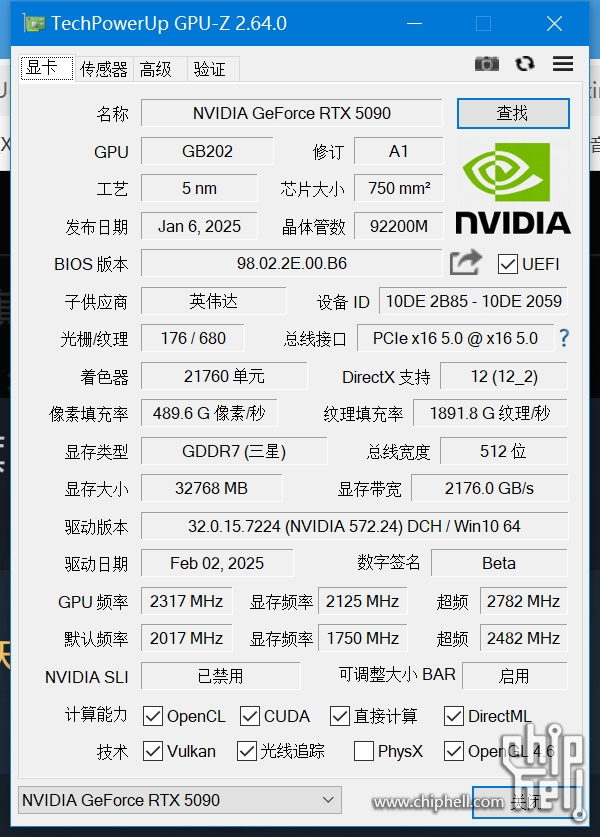
Task: Switch to the 传感器 tab
Action: tap(104, 69)
